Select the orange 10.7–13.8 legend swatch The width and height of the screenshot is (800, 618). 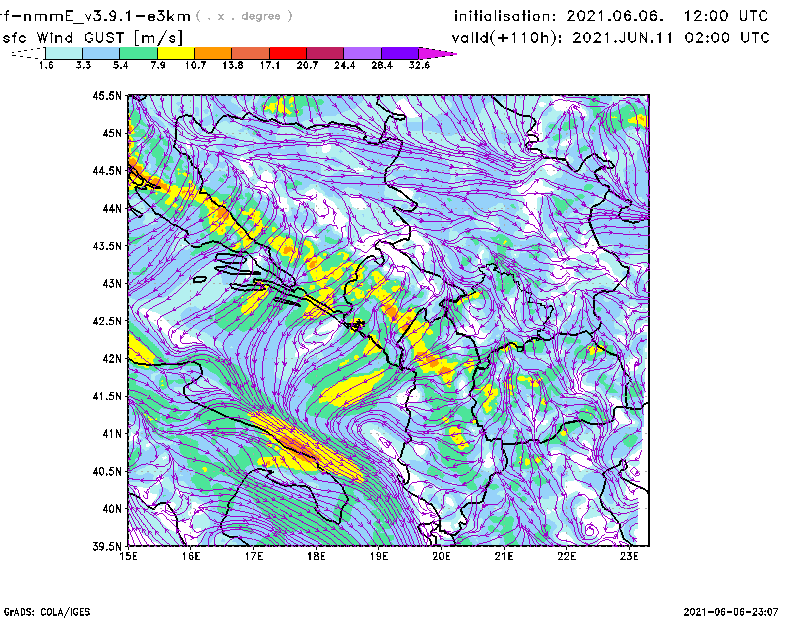pyautogui.click(x=213, y=53)
